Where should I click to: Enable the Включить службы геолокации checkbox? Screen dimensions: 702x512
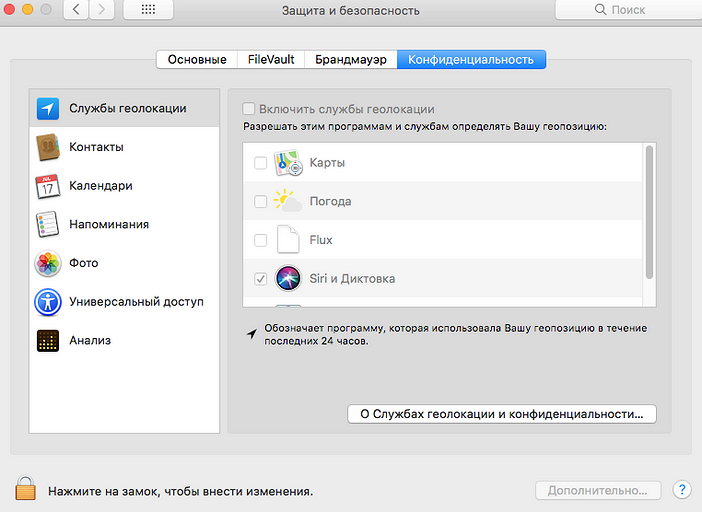(x=248, y=109)
